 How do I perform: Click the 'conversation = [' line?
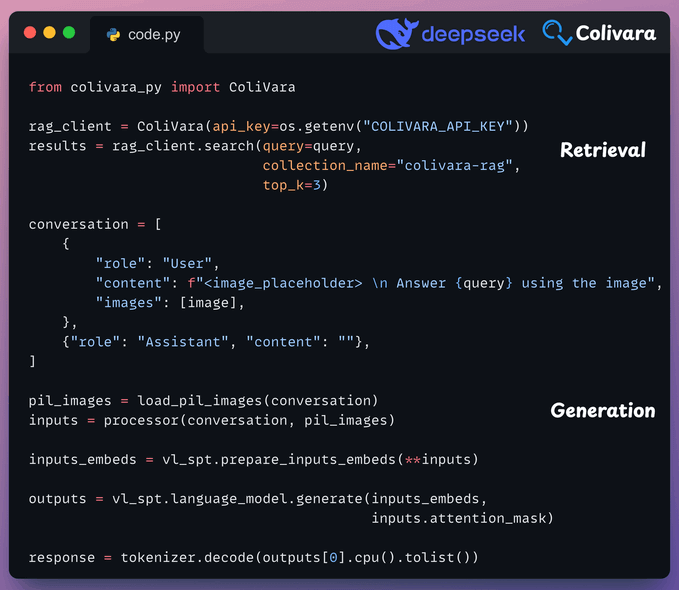pyautogui.click(x=95, y=224)
